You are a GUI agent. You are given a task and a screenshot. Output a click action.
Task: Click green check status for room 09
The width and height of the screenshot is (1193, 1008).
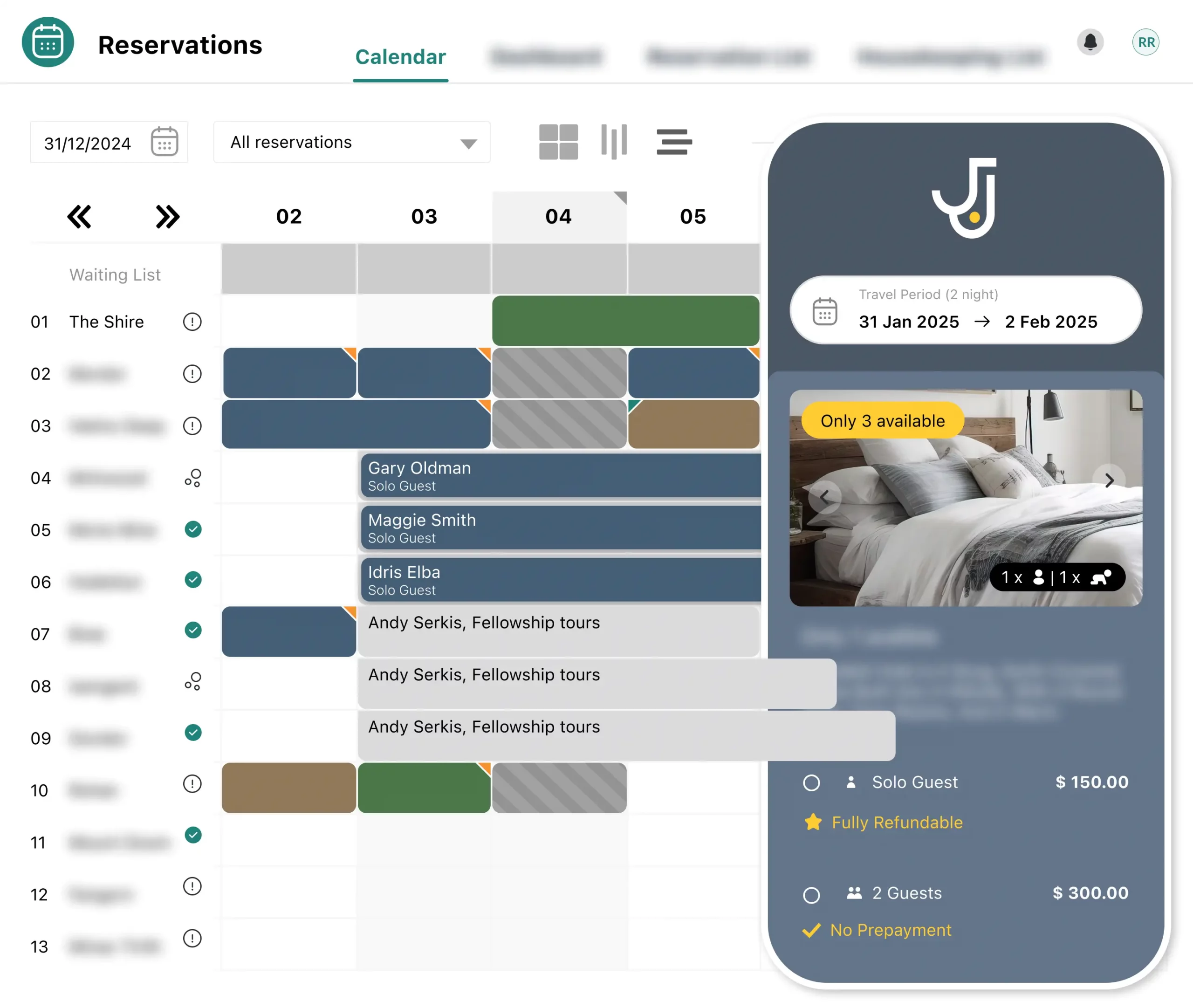[193, 732]
